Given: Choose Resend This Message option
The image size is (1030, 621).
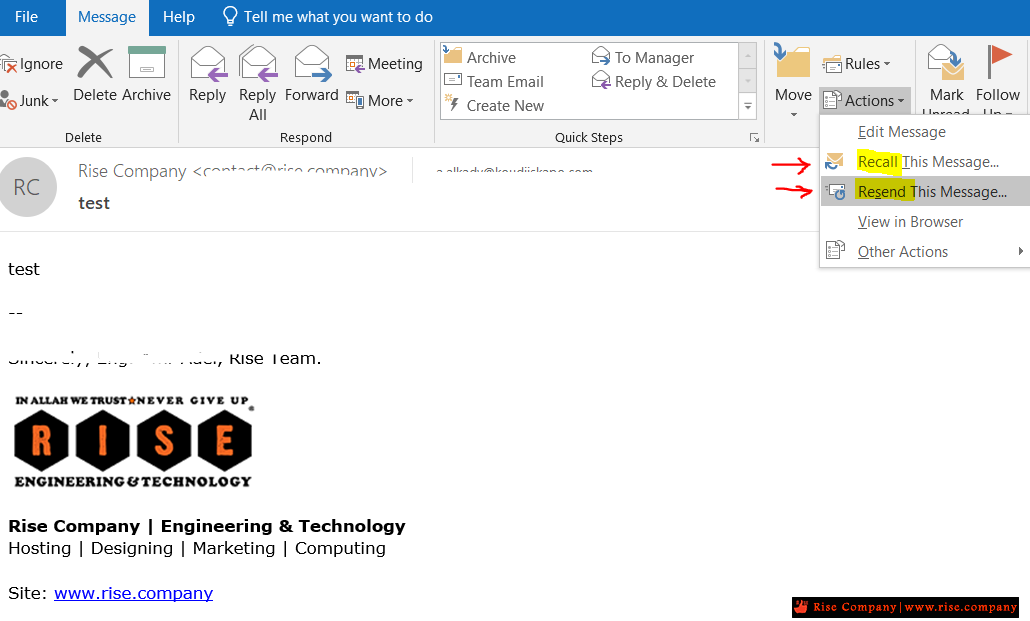Looking at the screenshot, I should [931, 192].
